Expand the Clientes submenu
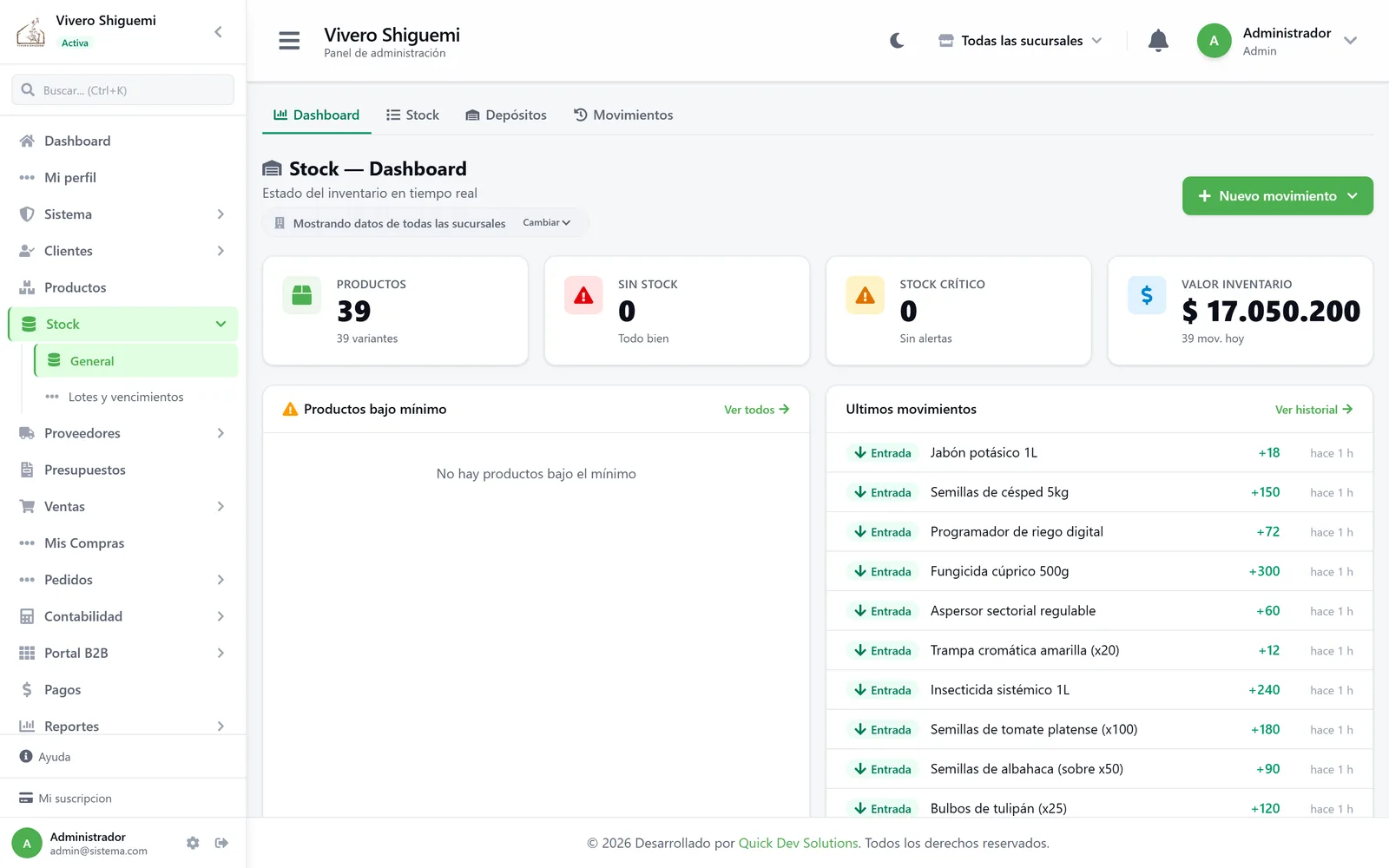 click(221, 251)
